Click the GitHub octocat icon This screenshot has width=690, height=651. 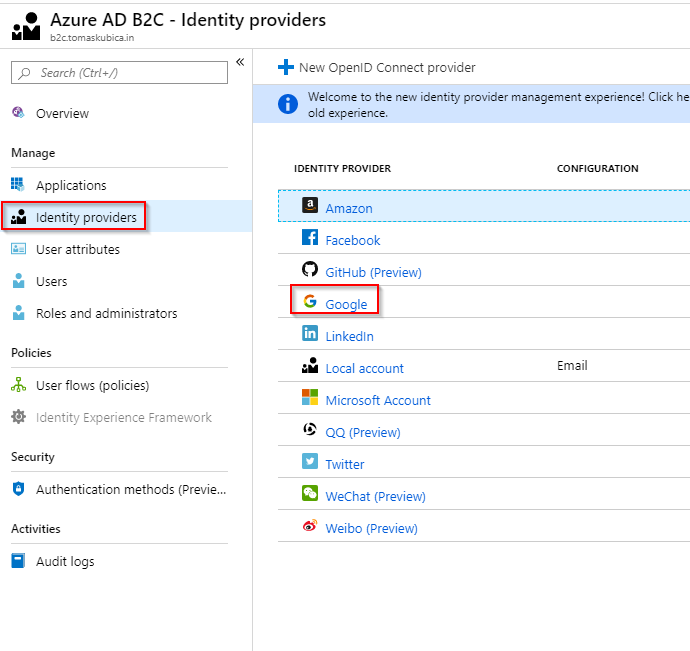coord(310,269)
